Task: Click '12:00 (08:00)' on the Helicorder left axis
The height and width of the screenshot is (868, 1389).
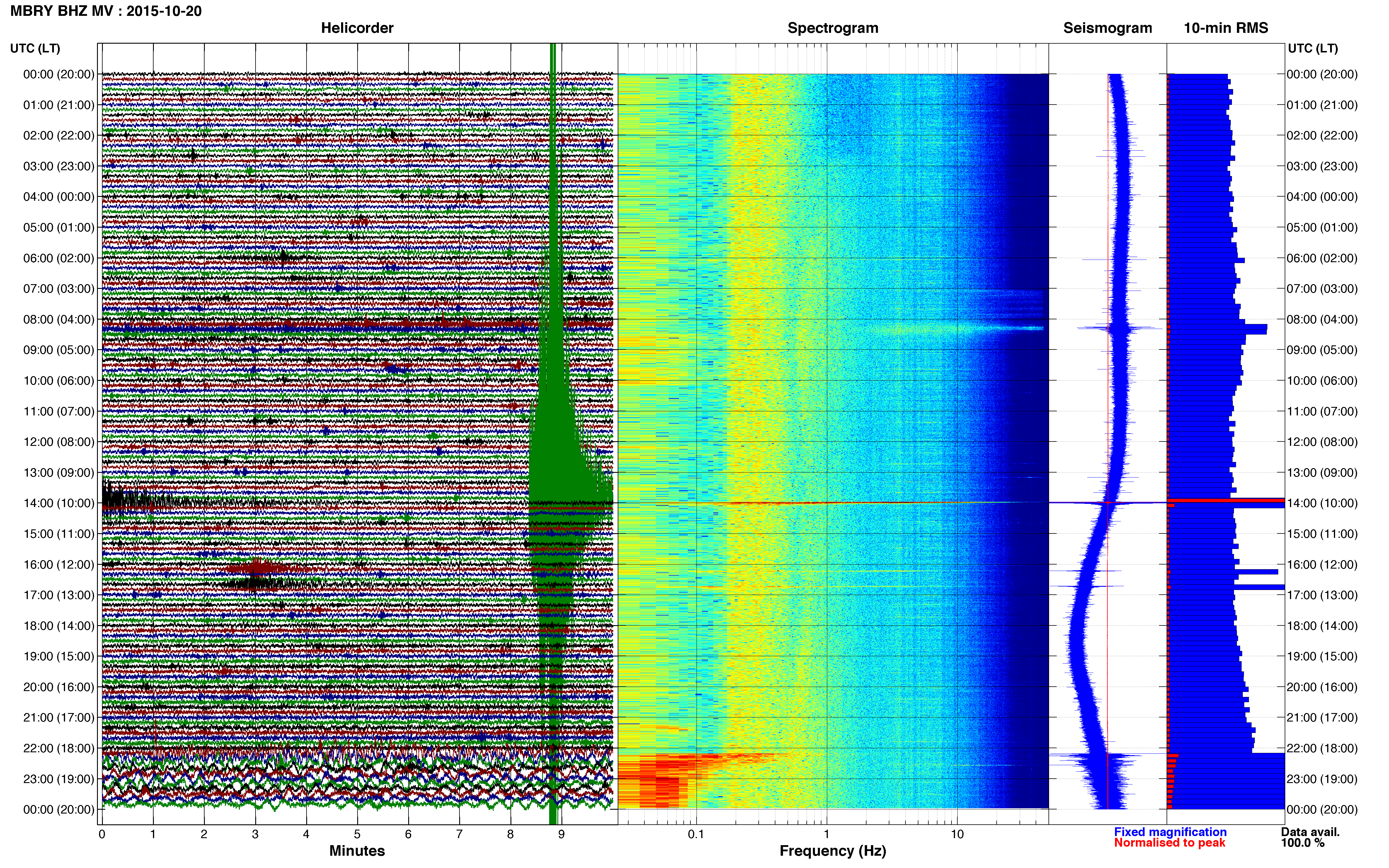Action: point(59,442)
